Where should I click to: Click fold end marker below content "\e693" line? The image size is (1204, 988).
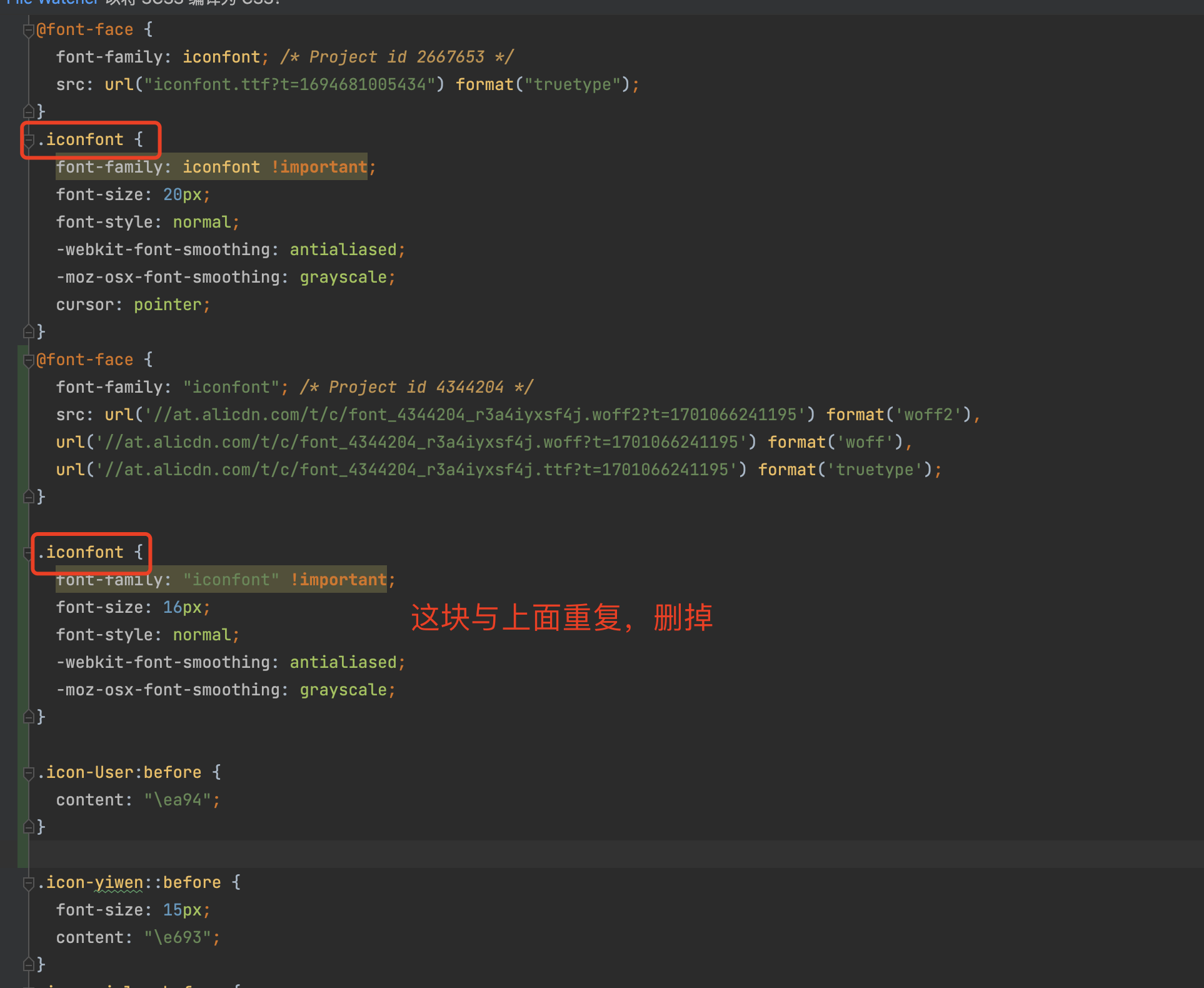[x=28, y=964]
